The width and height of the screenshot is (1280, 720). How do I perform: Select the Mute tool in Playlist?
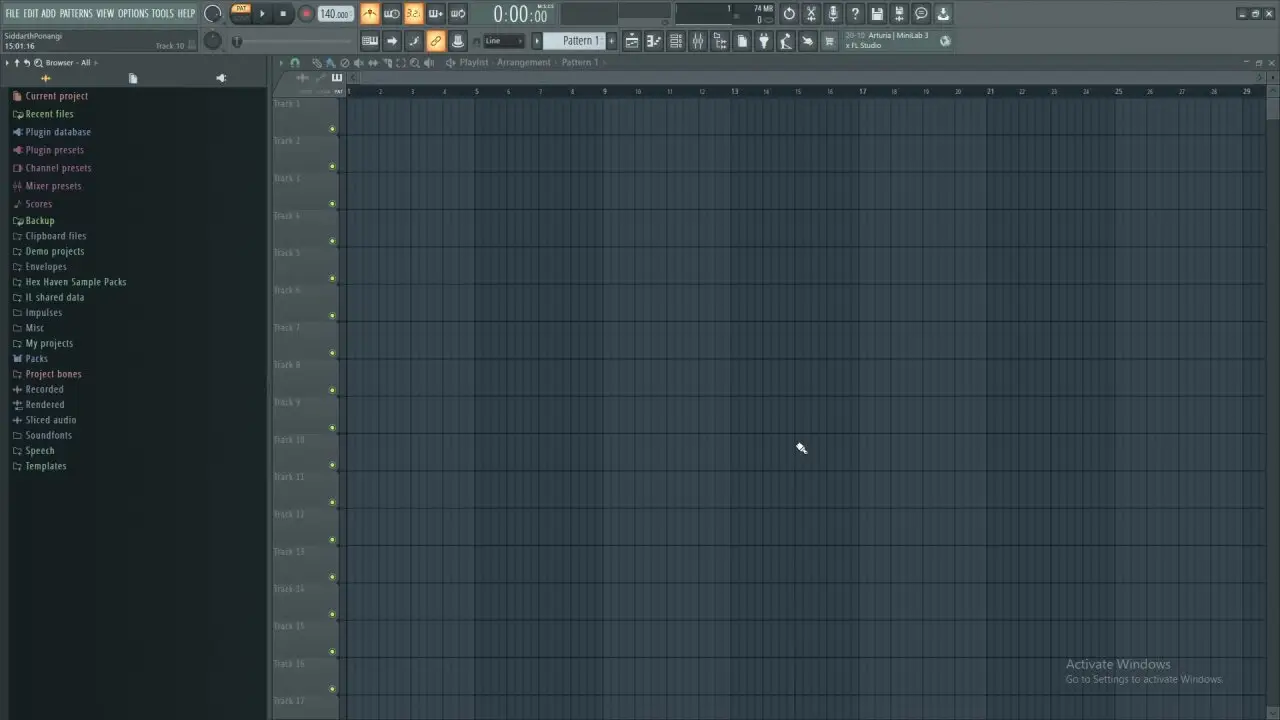point(359,63)
